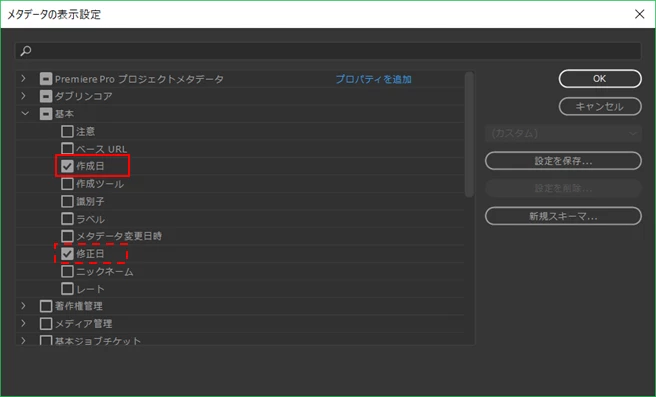The width and height of the screenshot is (656, 397).
Task: Click the 設定を保存... button
Action: [x=563, y=161]
